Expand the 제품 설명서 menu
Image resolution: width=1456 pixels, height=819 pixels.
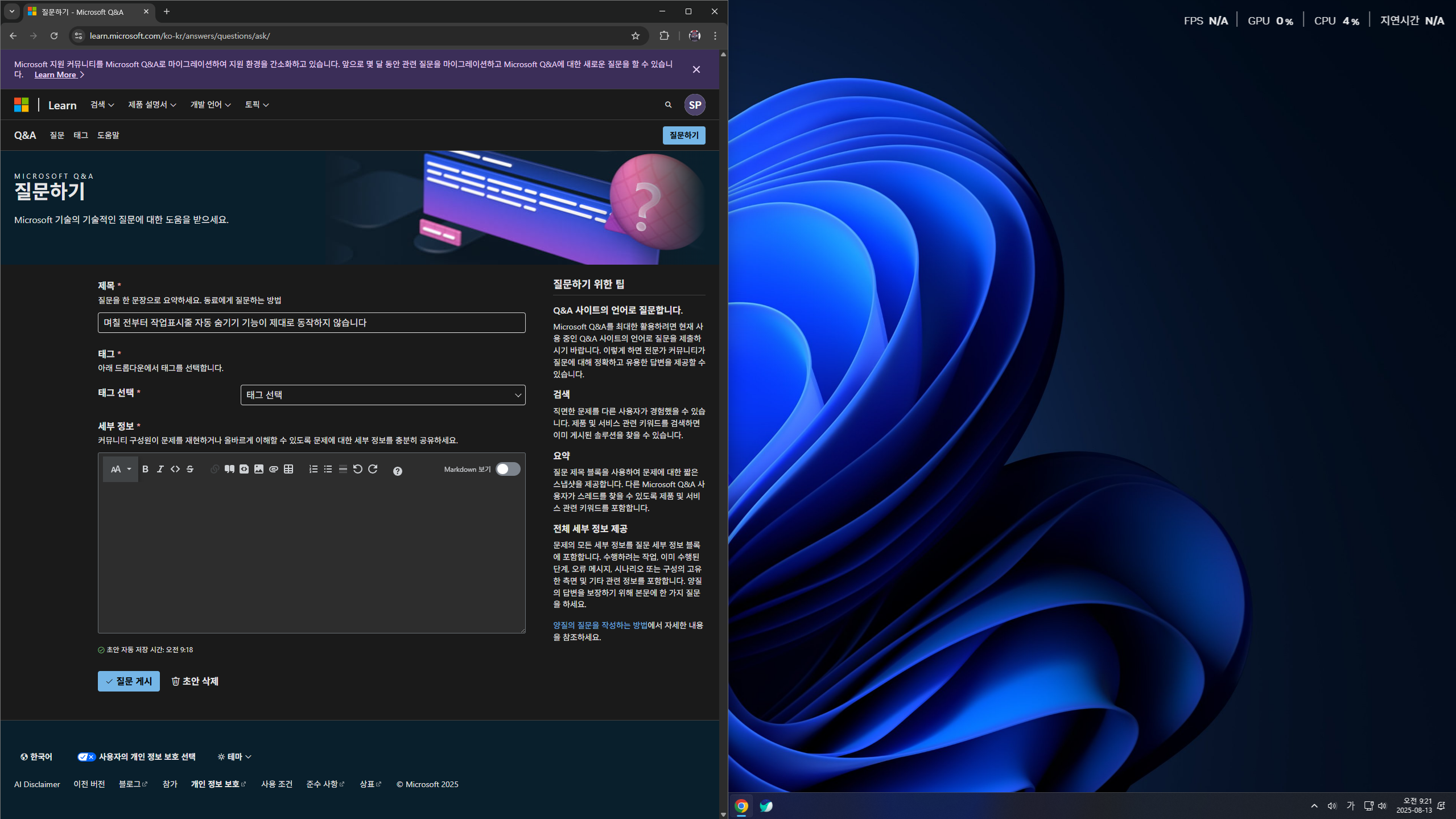click(152, 105)
